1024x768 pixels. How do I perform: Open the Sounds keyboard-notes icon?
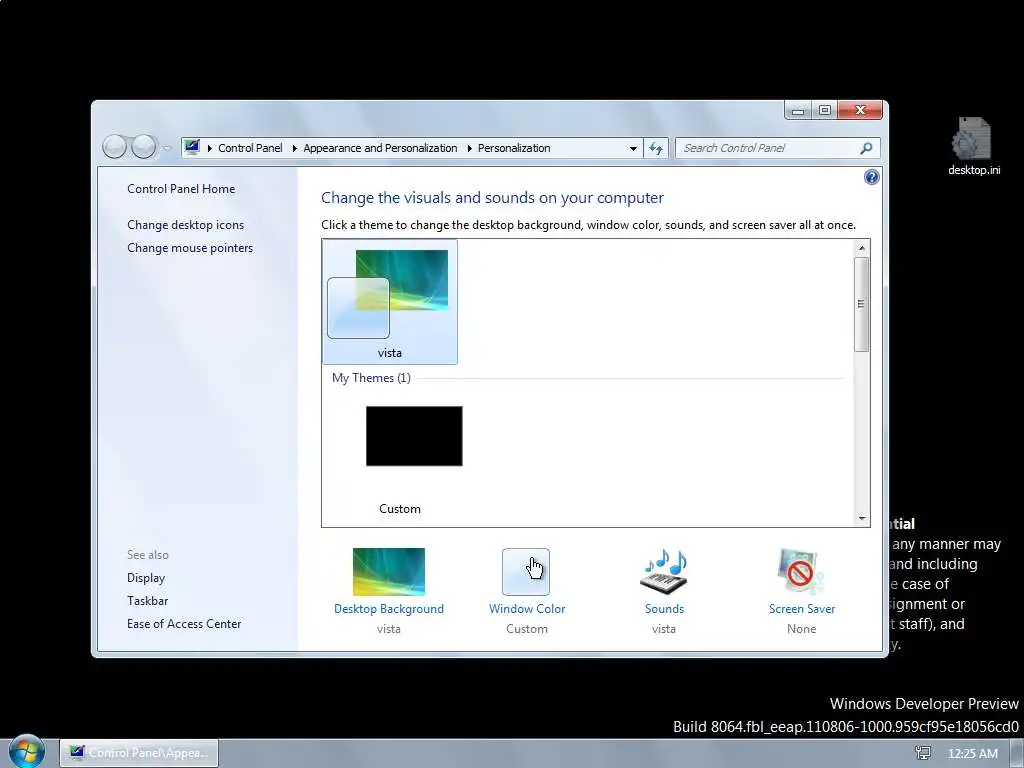click(x=664, y=571)
